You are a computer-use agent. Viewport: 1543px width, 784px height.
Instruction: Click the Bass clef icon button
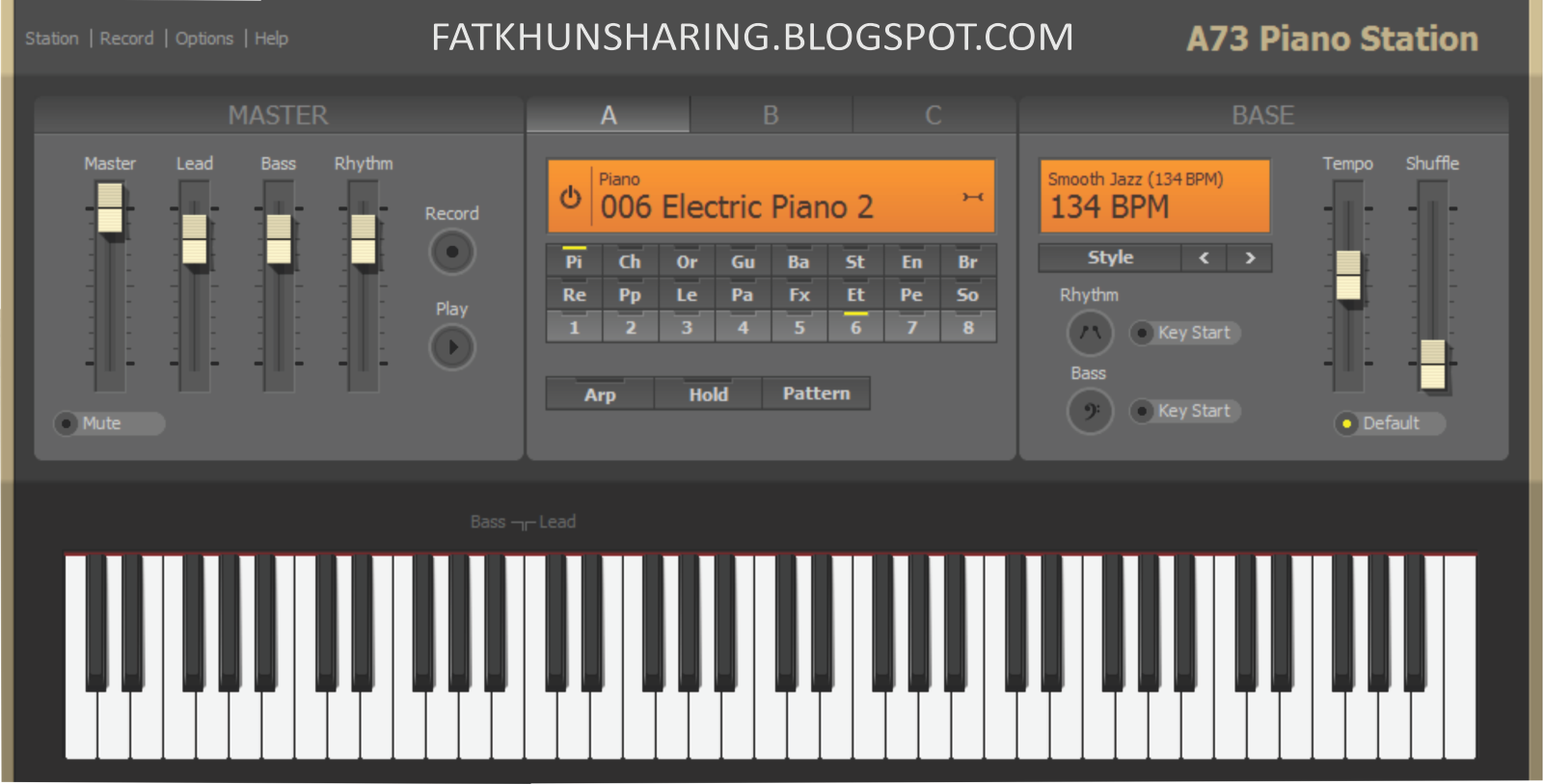(x=1090, y=412)
